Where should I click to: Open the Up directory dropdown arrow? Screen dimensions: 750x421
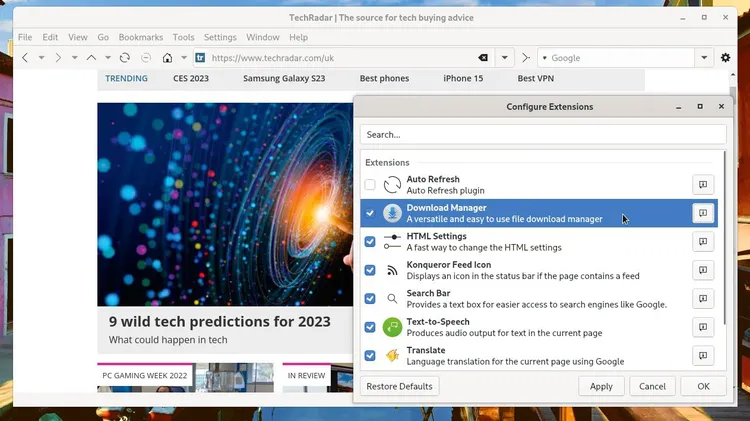point(108,58)
